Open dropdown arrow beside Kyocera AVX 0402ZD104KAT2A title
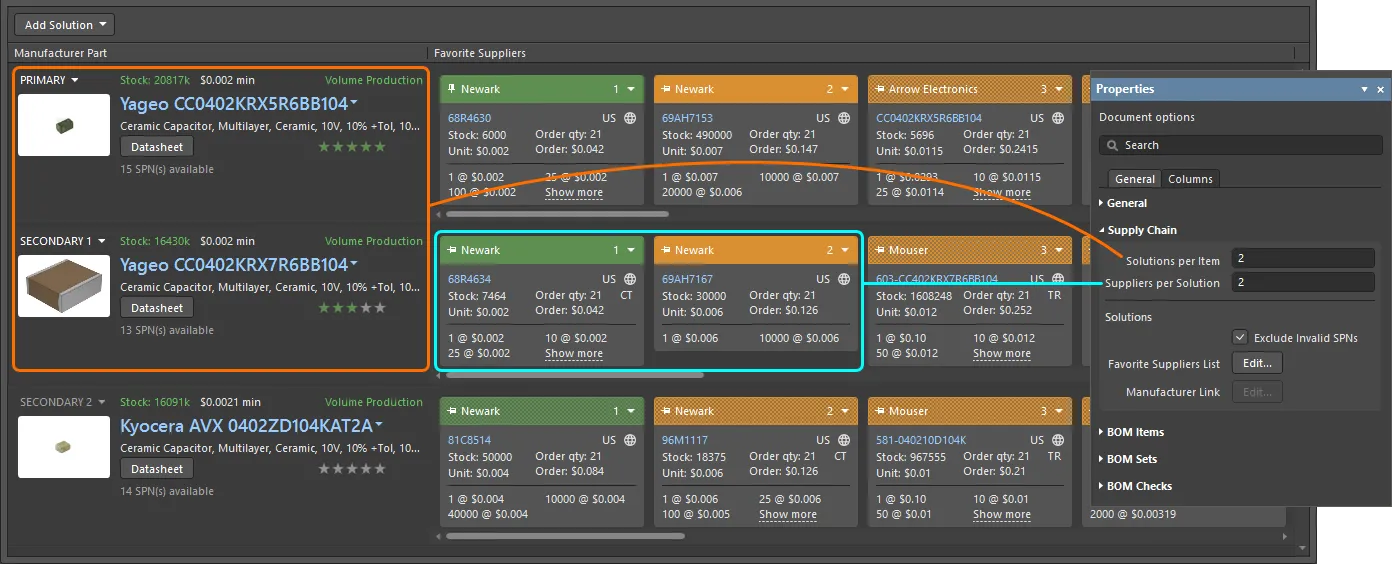Viewport: 1392px width, 564px height. click(379, 425)
